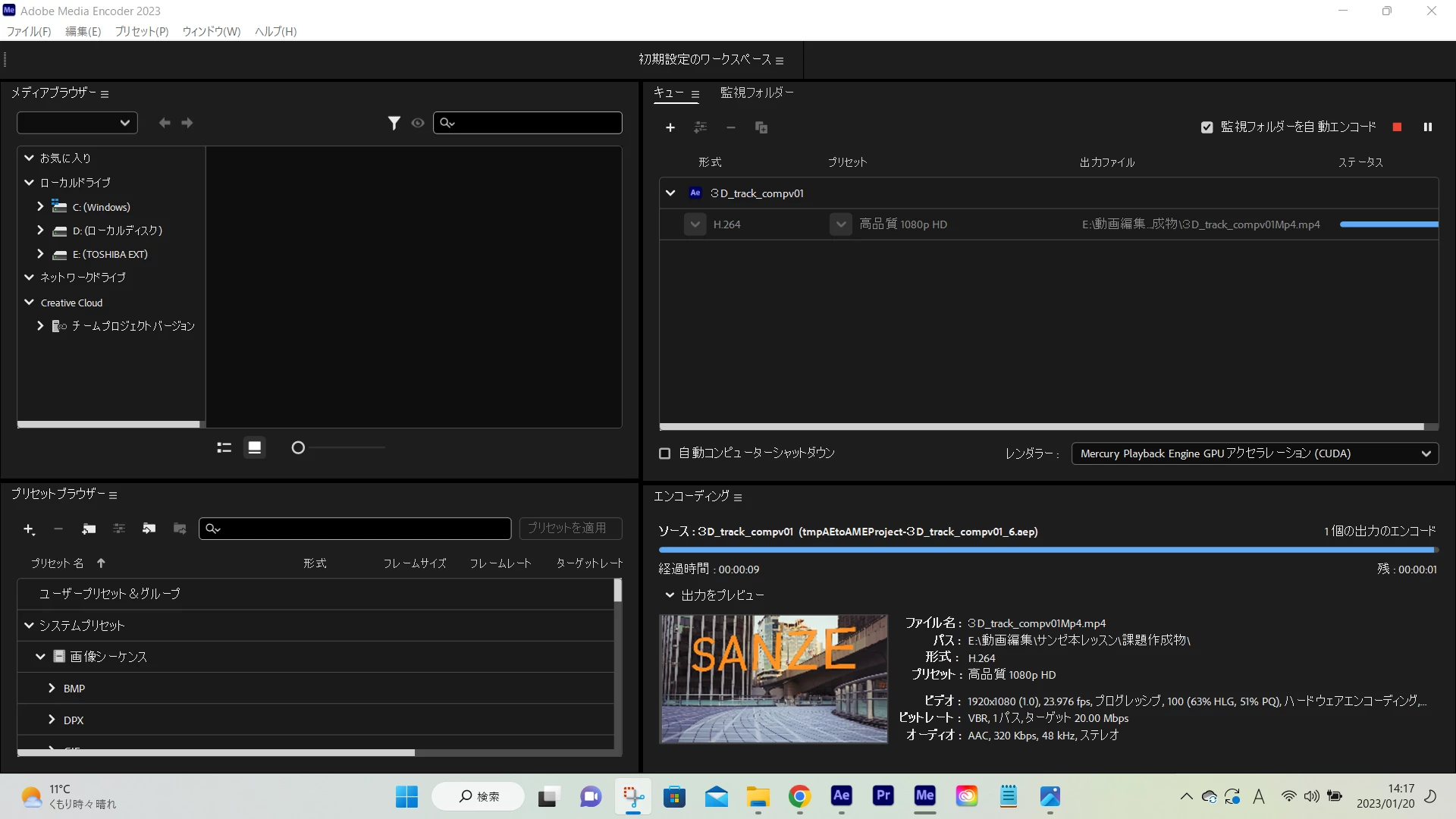Pause the queue encoding
1456x819 pixels.
click(1427, 127)
